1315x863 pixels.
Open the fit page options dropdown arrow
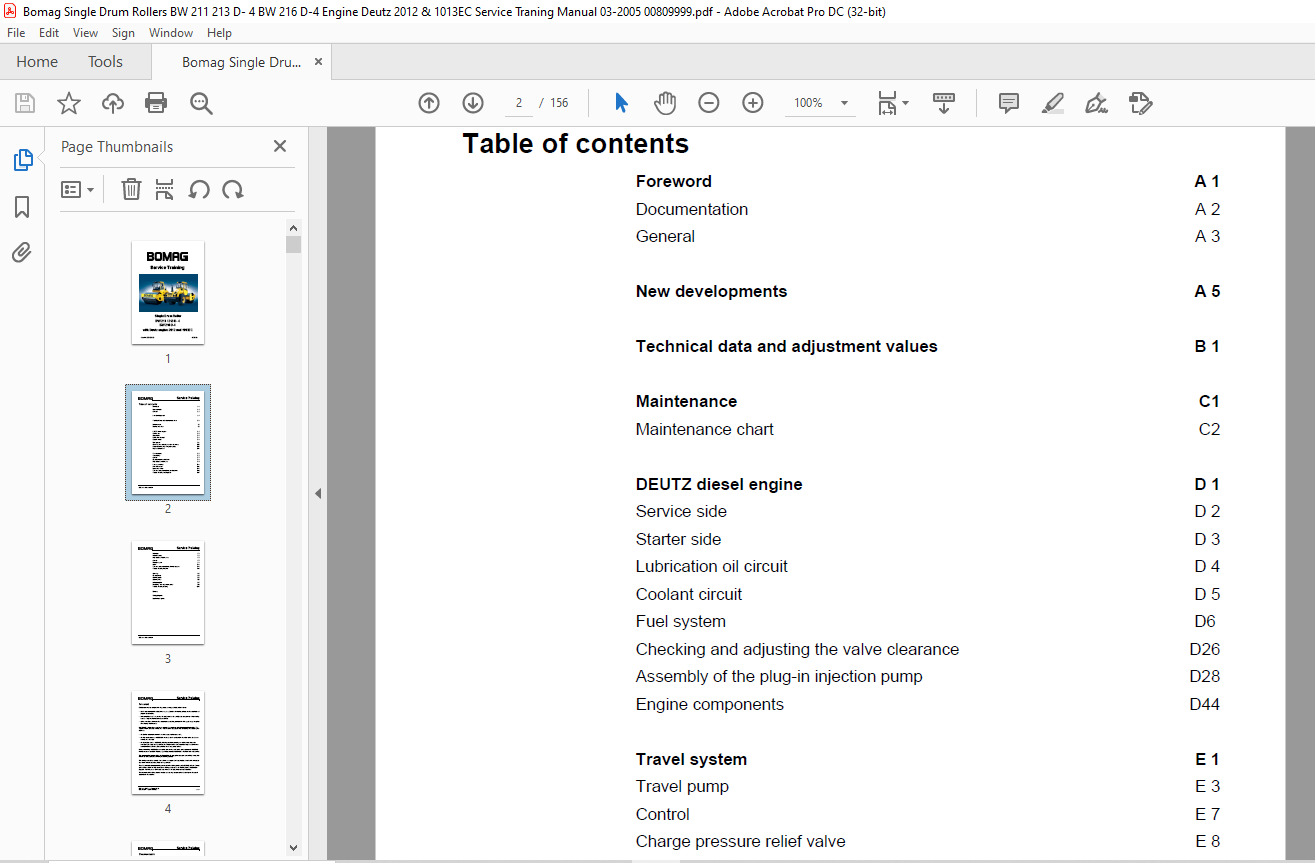[x=905, y=103]
